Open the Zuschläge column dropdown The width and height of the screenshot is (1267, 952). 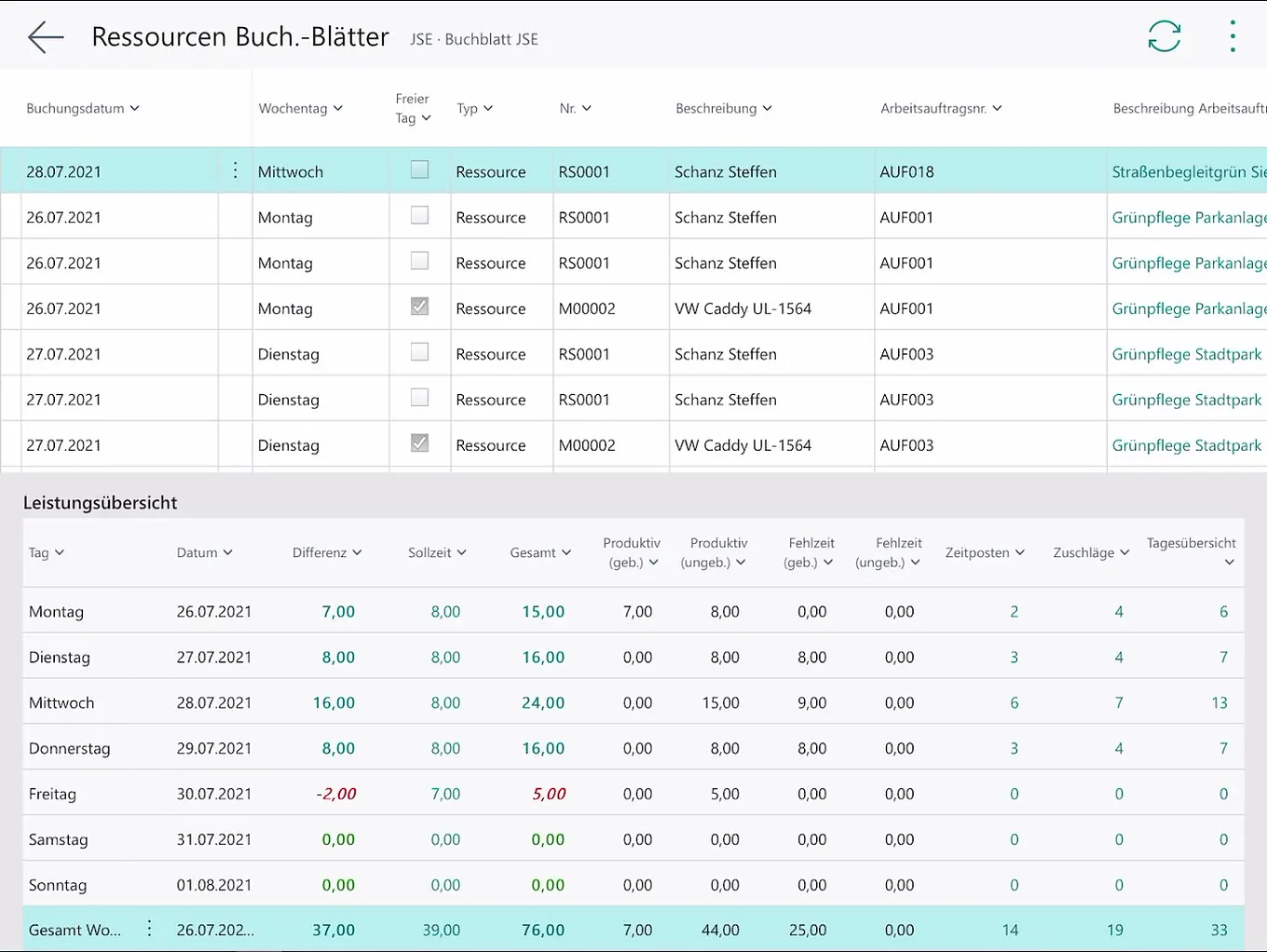[1090, 552]
